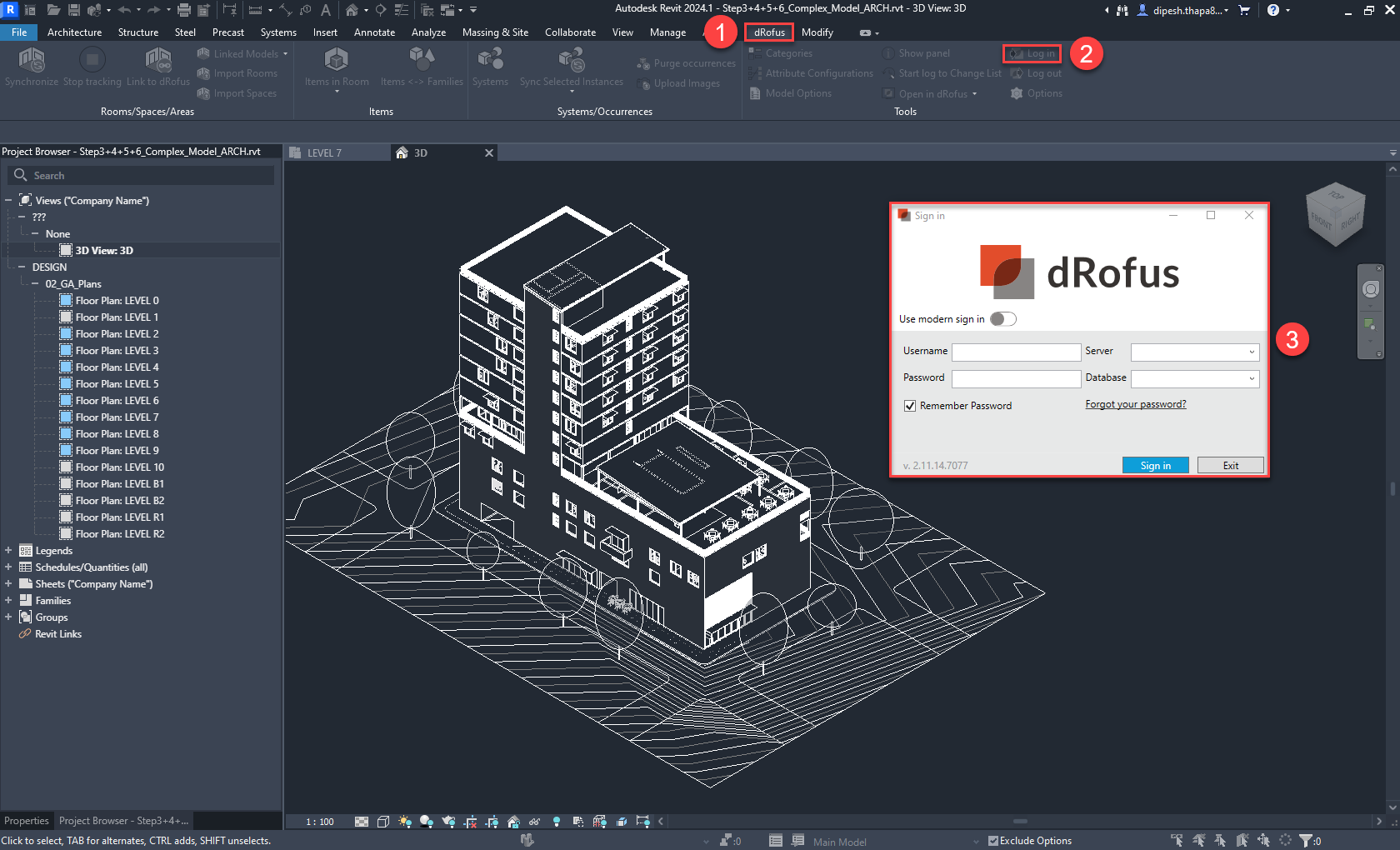
Task: Switch to the LEVEL 7 view tab
Action: 324,153
